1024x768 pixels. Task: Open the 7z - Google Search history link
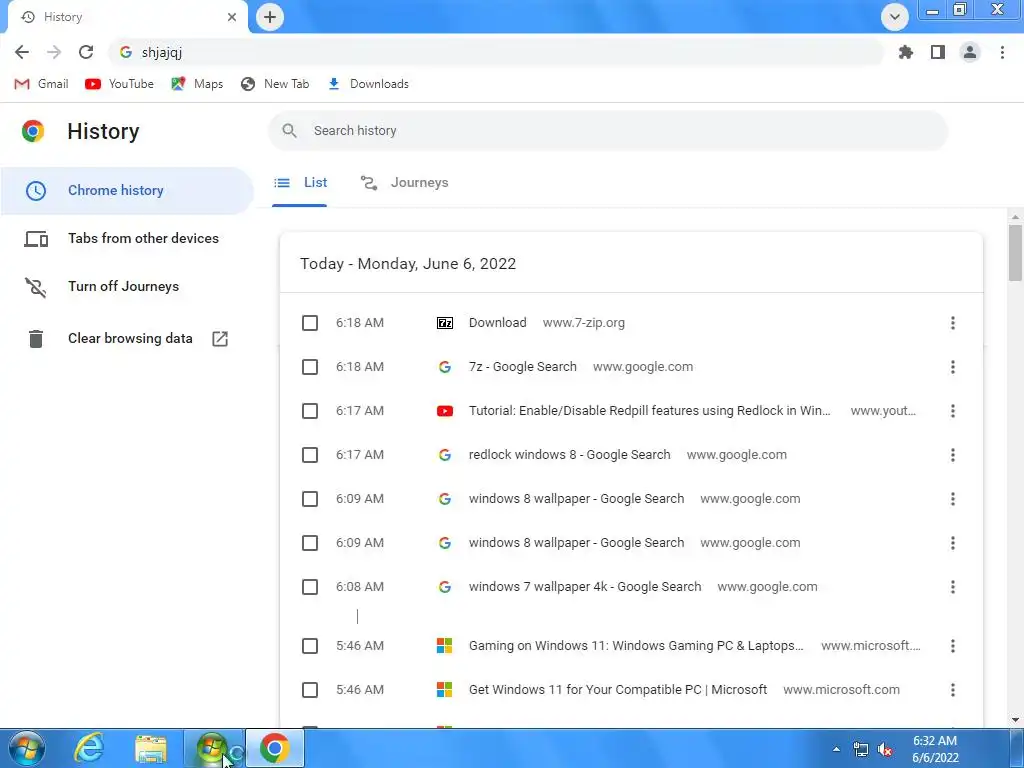522,367
